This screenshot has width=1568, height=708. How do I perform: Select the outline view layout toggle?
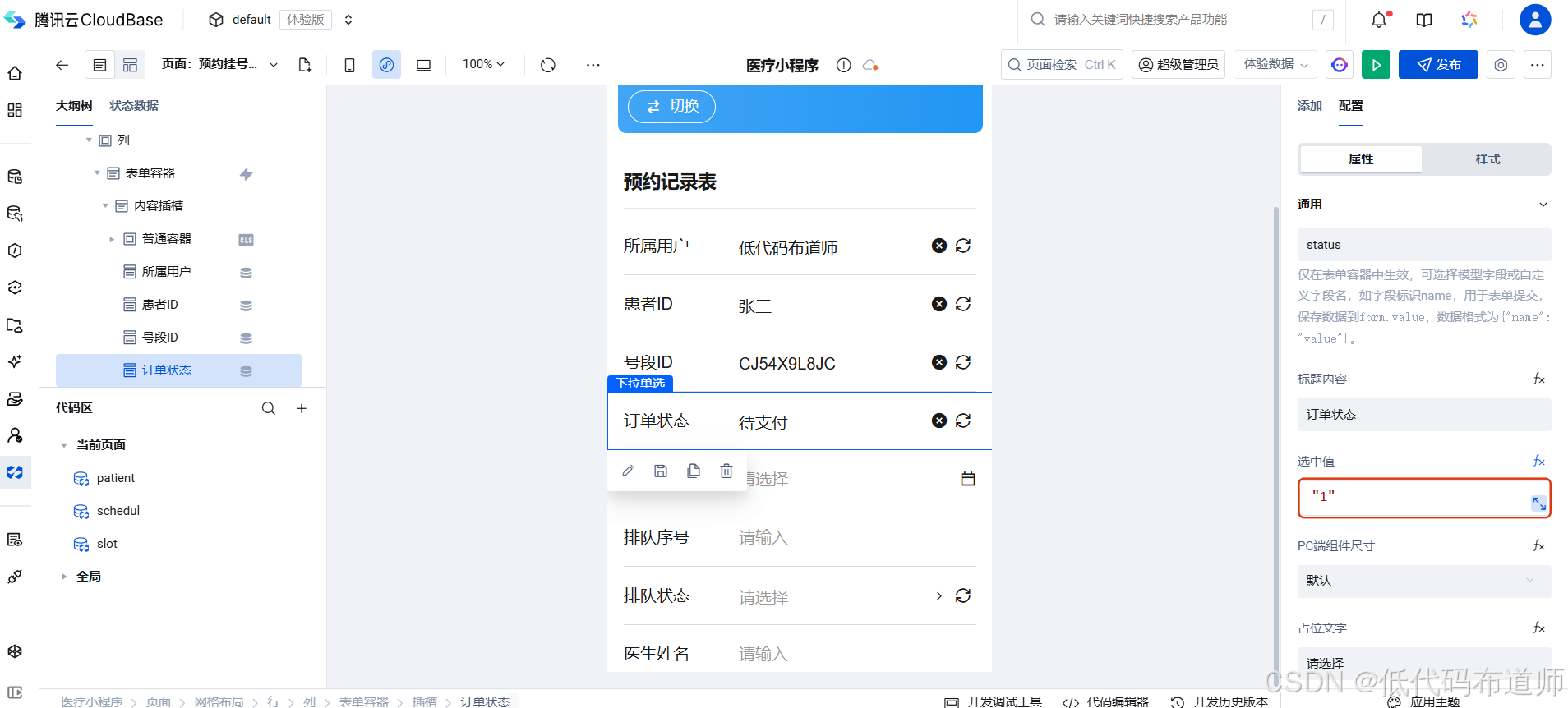[99, 65]
